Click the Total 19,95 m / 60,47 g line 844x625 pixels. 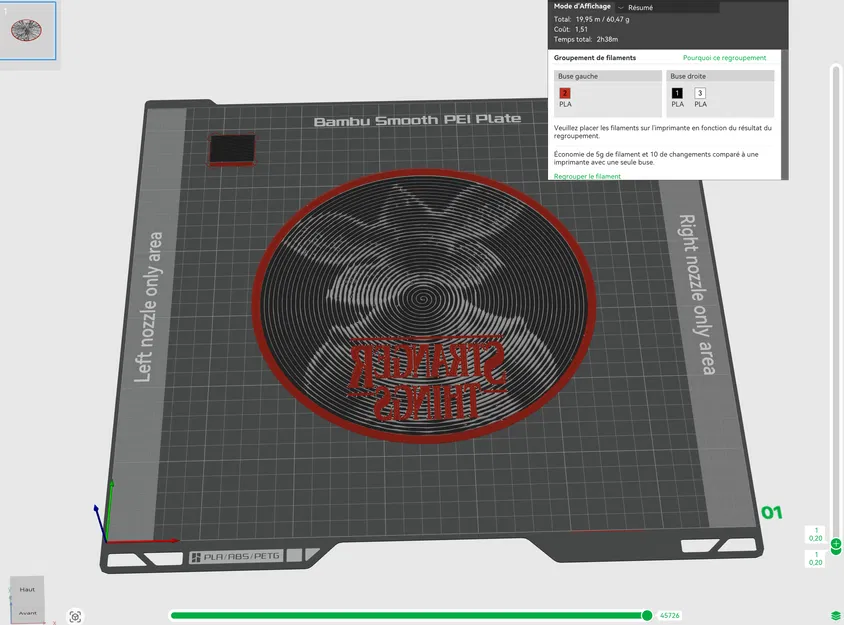click(x=592, y=19)
